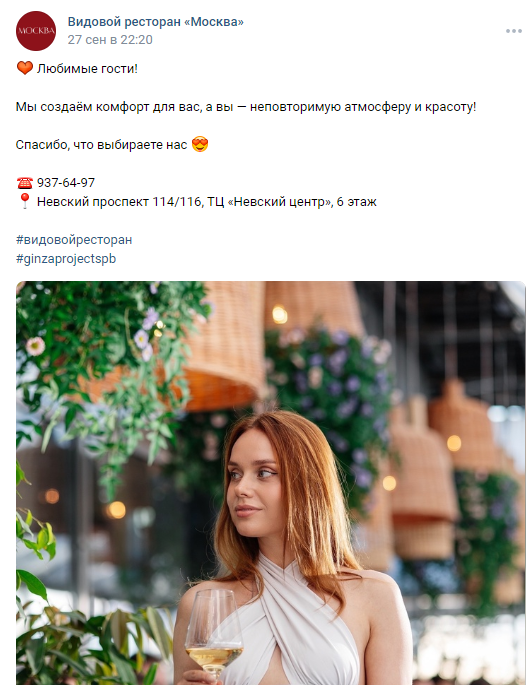This screenshot has width=532, height=685.
Task: Click the sentence starting «Мы создаём комфорт»
Action: pyautogui.click(x=246, y=107)
